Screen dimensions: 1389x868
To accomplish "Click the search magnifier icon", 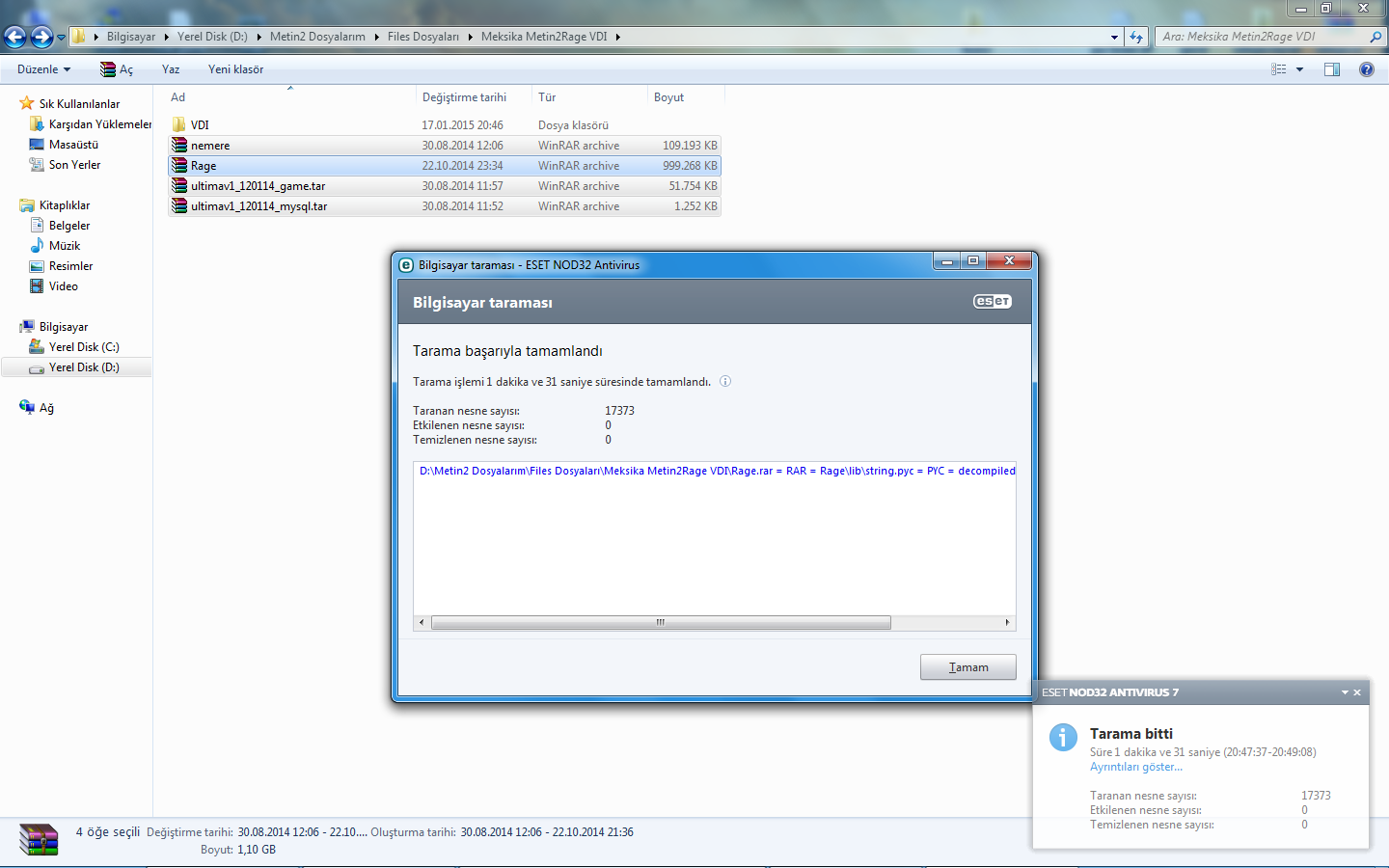I will (x=1376, y=37).
